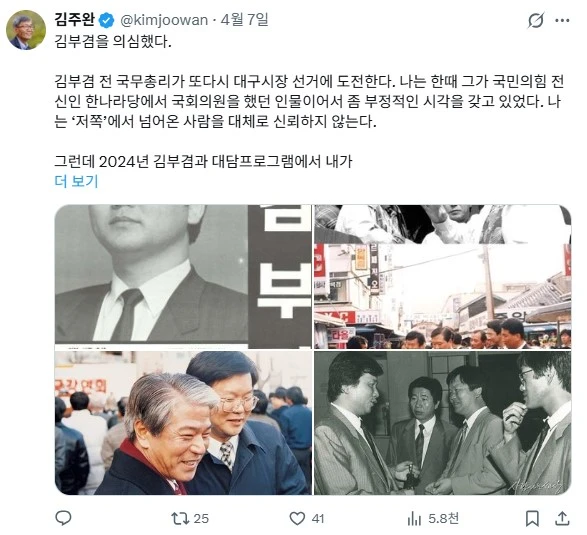Click the retweet count 25
Viewport: 587px width, 535px height.
[201, 519]
